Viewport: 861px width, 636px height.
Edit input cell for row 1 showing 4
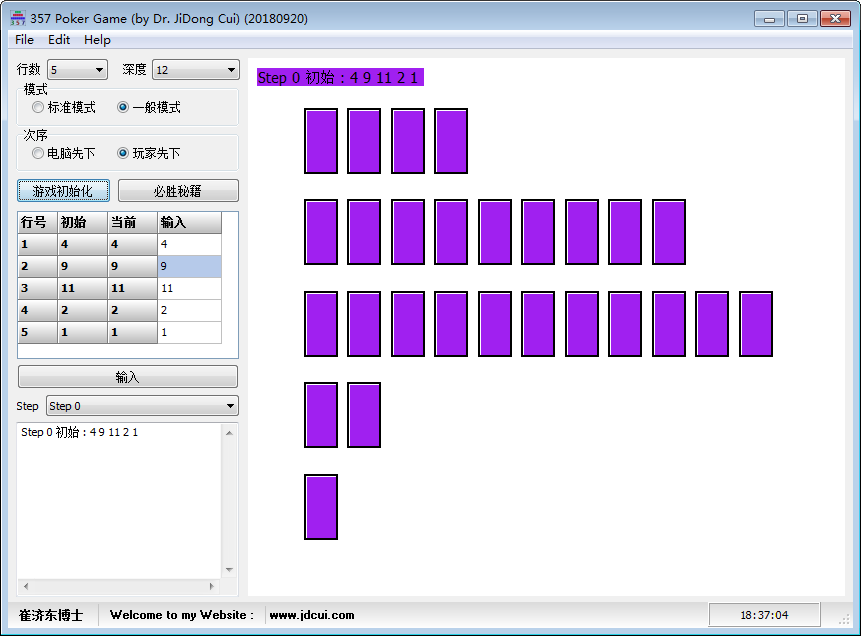tap(189, 244)
